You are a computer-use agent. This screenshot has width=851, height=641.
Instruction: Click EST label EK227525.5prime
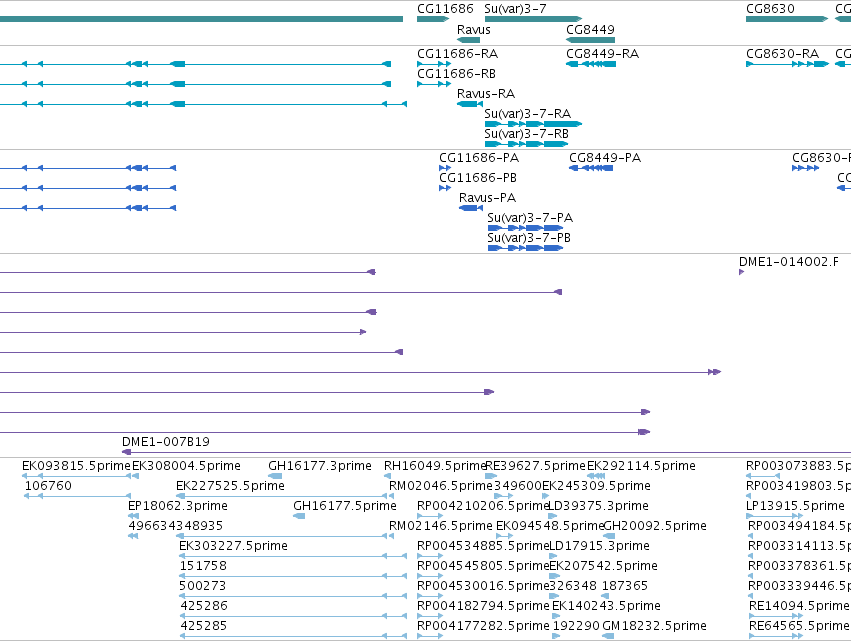tap(230, 486)
